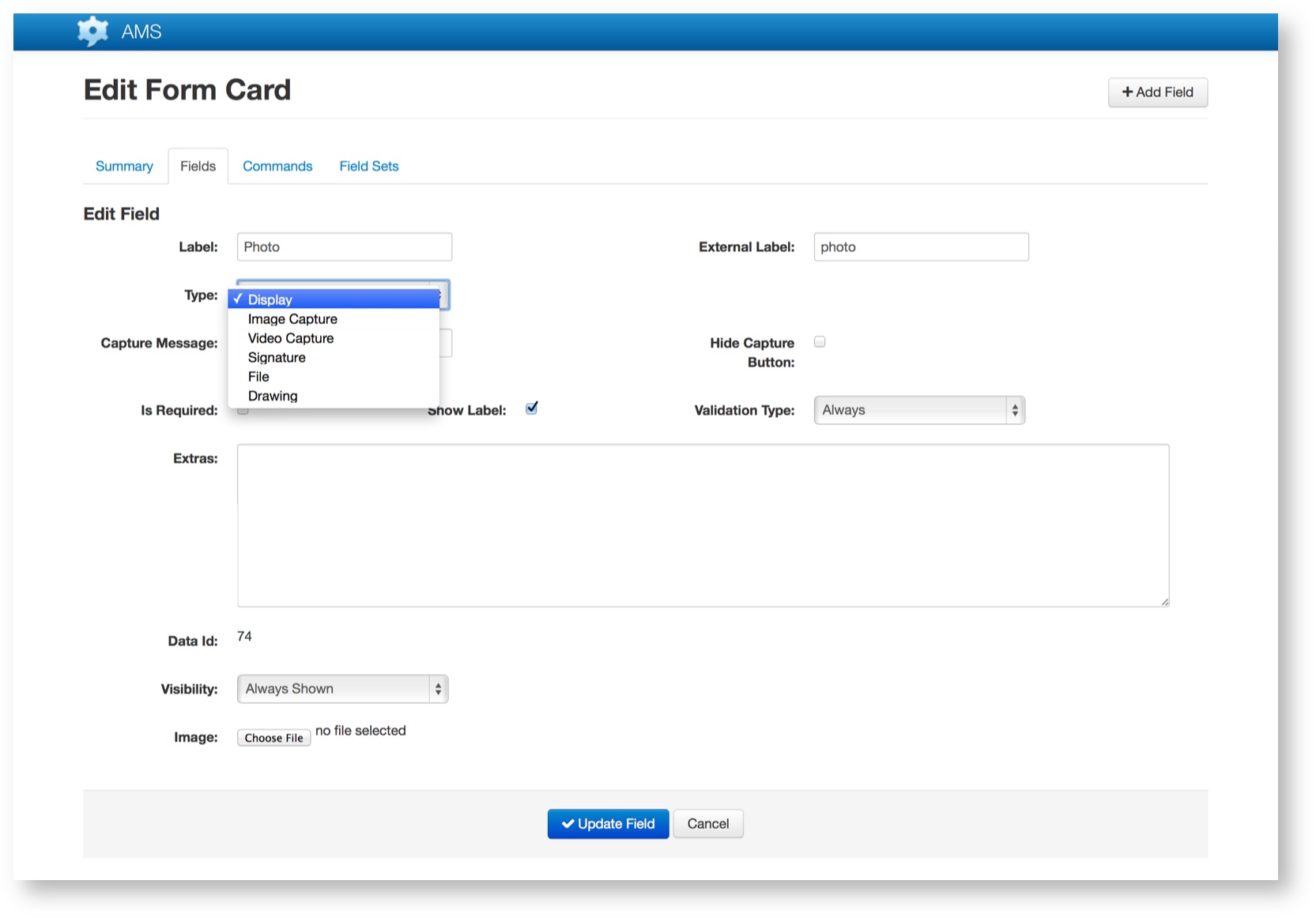Go to the Field Sets tab
Screen dimensions: 1316x918
[368, 166]
